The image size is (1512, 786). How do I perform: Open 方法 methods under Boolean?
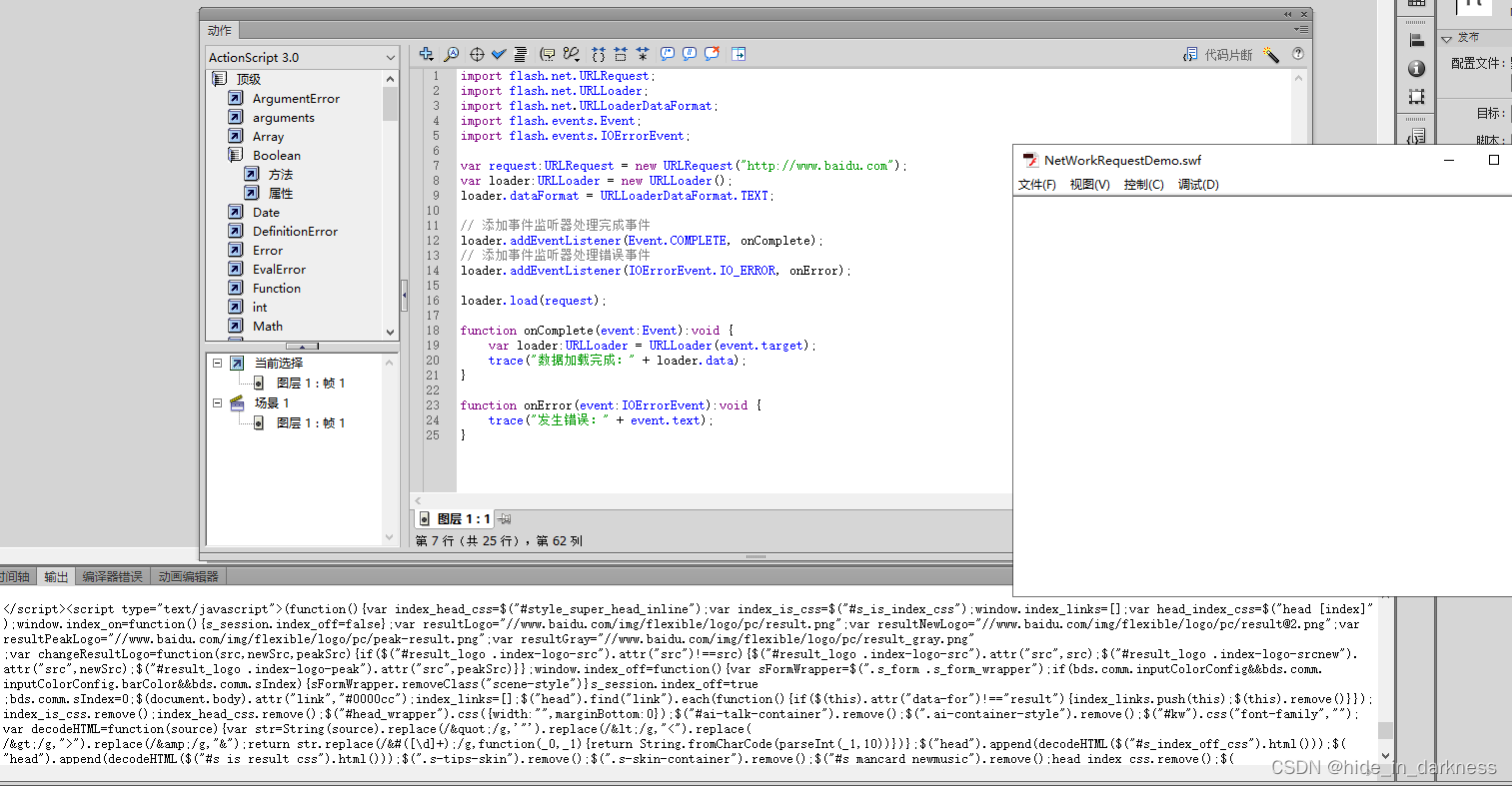point(280,174)
